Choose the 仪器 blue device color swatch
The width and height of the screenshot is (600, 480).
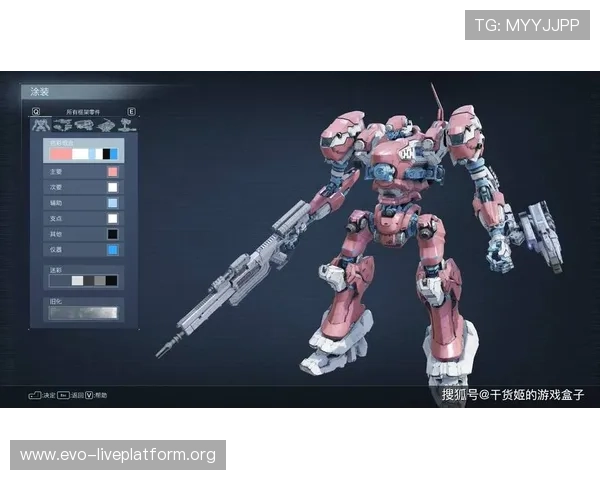(x=112, y=249)
